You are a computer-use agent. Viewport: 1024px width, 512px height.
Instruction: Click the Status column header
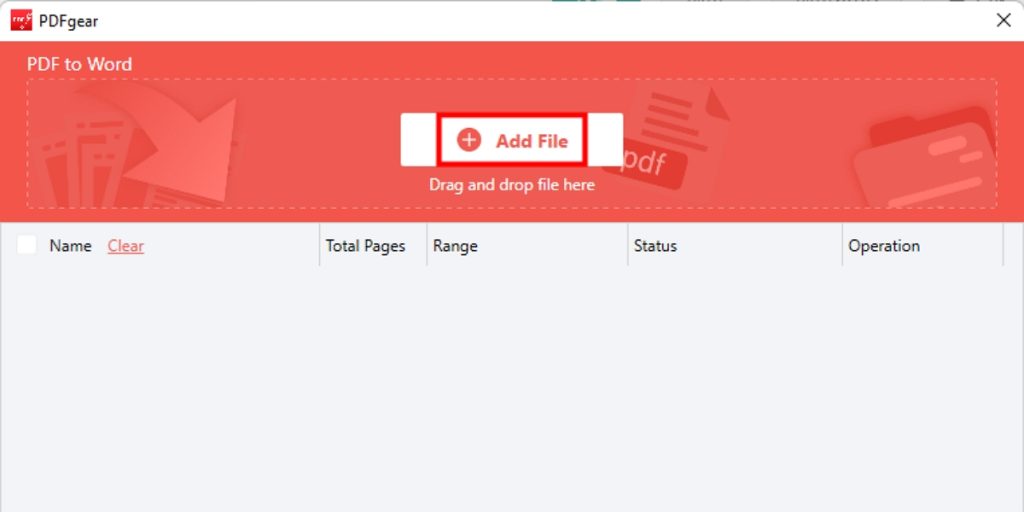[655, 246]
